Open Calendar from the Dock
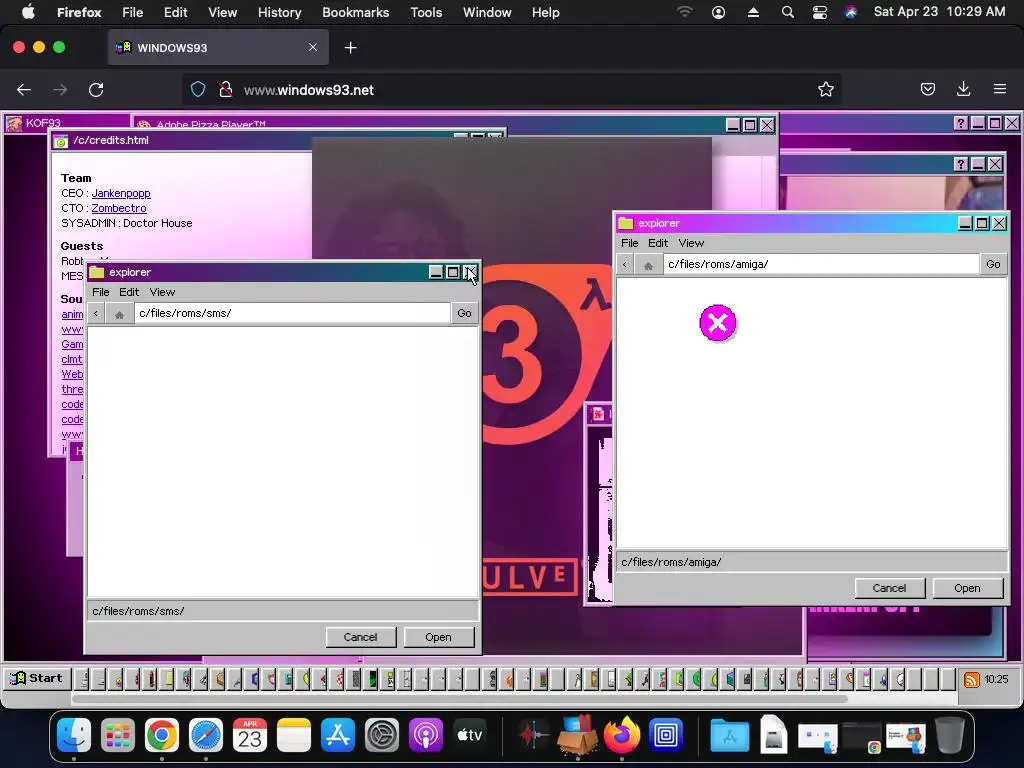The width and height of the screenshot is (1024, 768). tap(249, 736)
